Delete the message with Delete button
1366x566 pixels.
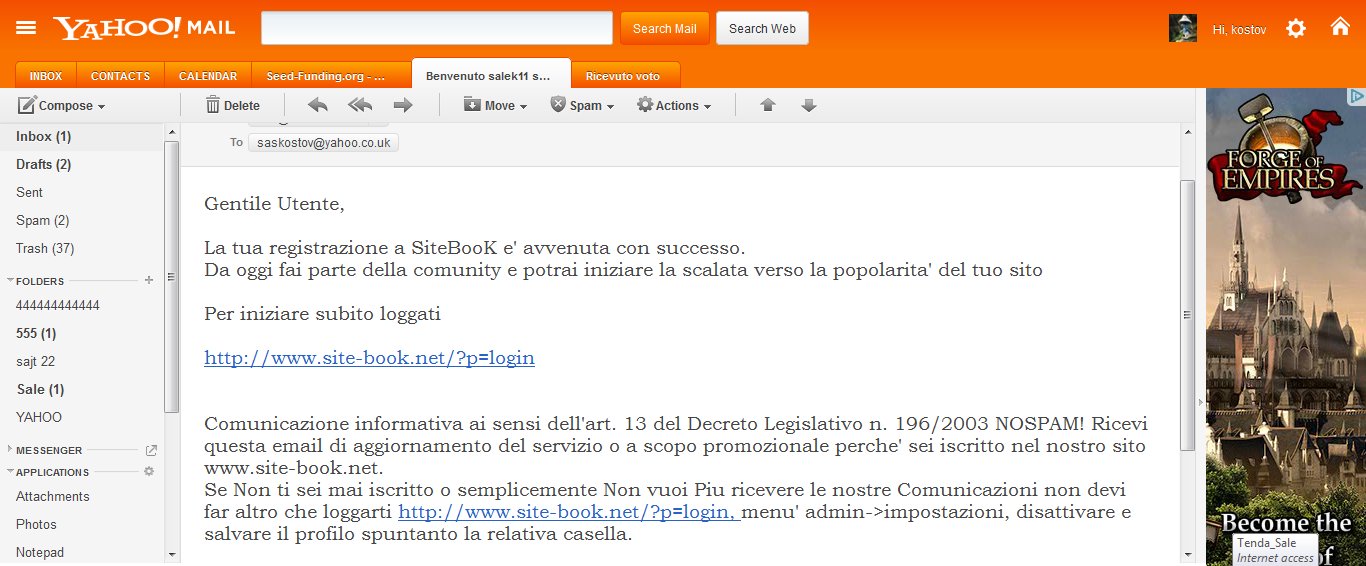232,105
